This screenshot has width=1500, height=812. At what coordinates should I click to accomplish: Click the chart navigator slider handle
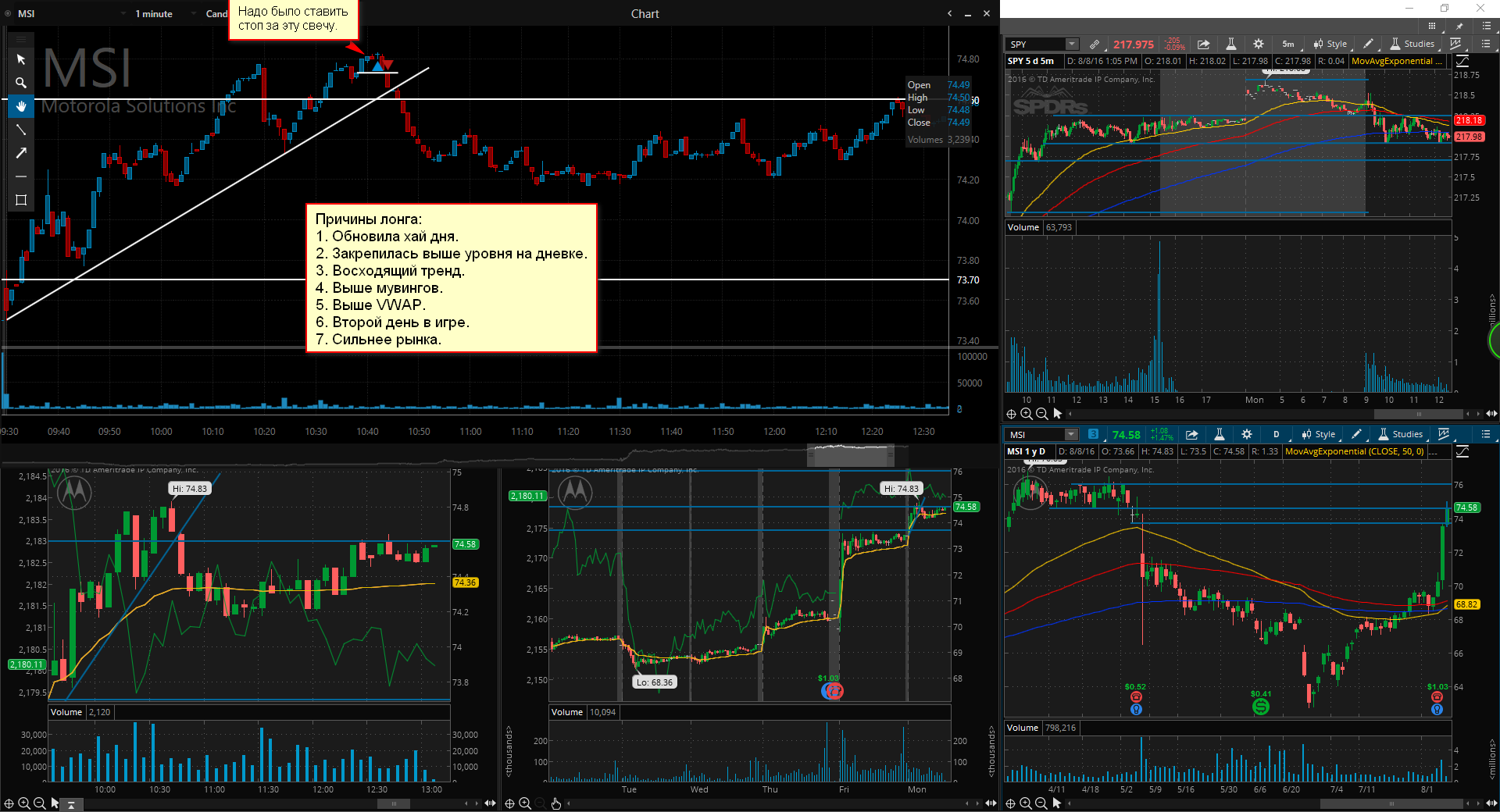click(851, 454)
